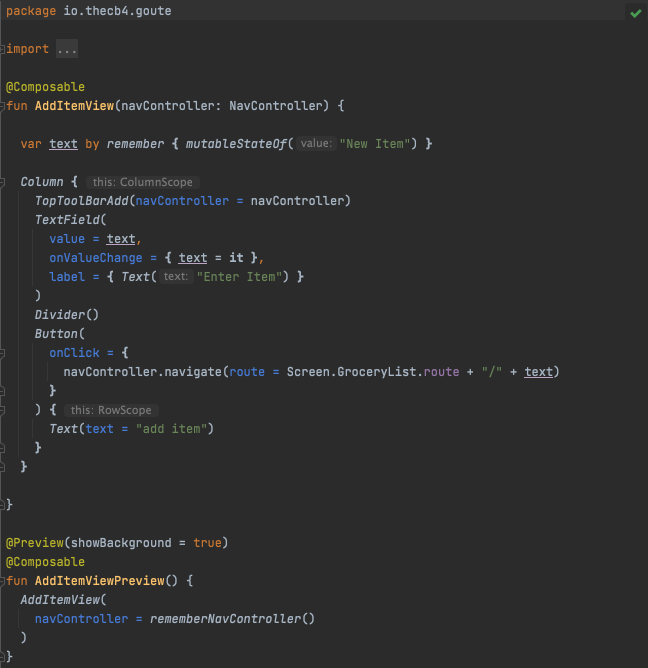The height and width of the screenshot is (668, 648).
Task: Click the @Preview annotation
Action: click(35, 543)
